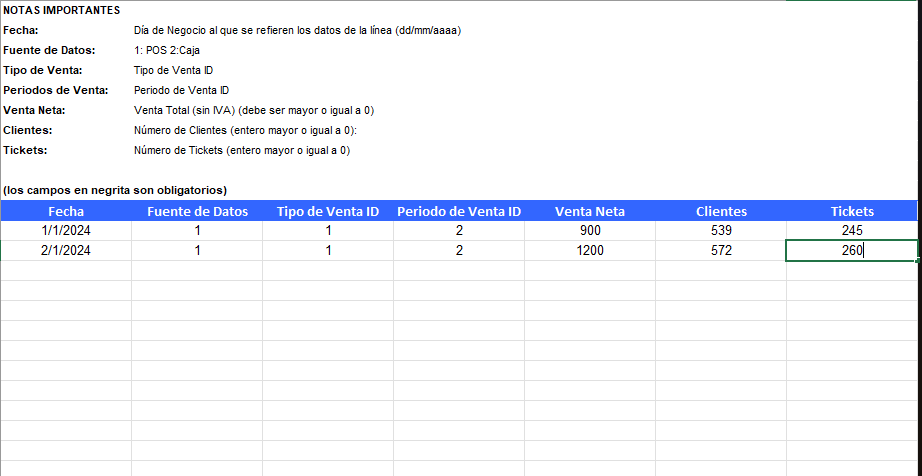Click the Venta Neta header cell
The width and height of the screenshot is (922, 476).
click(x=590, y=211)
